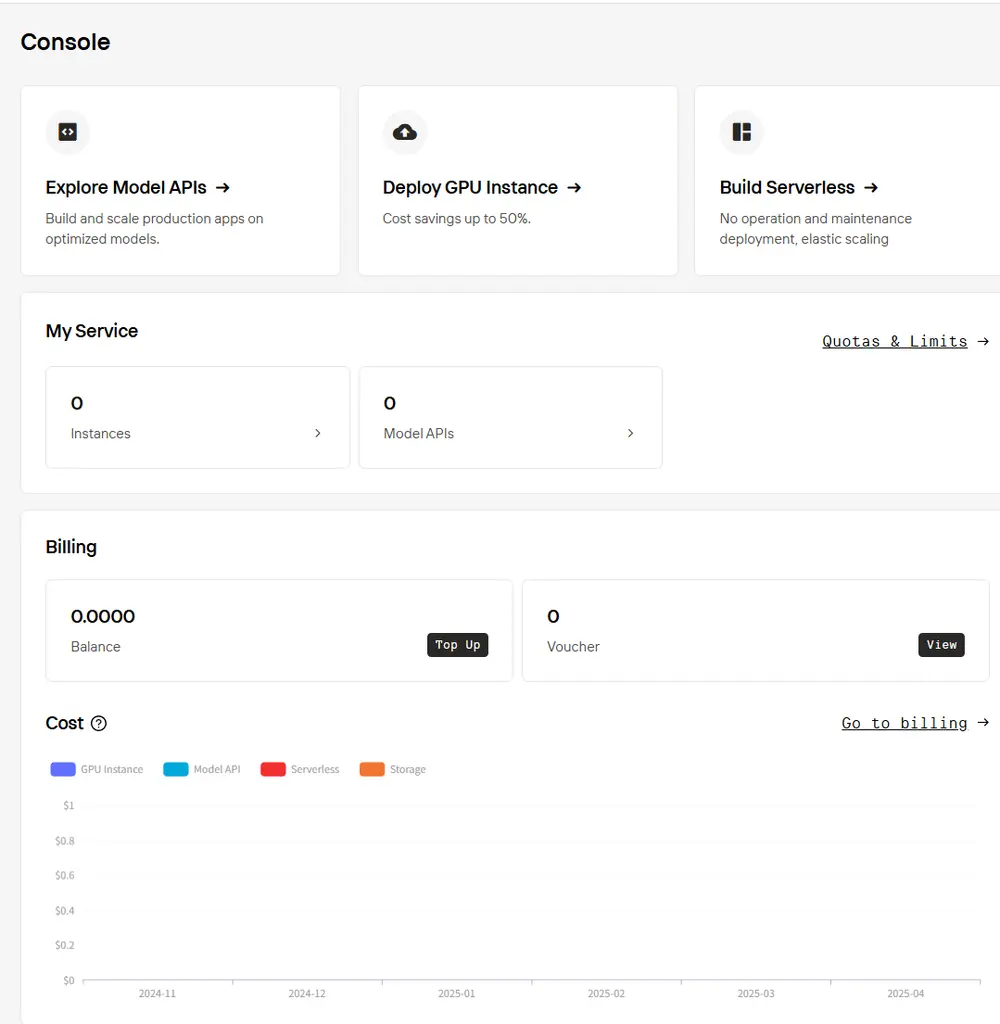Click the layout icon above Build Serverless

(742, 132)
